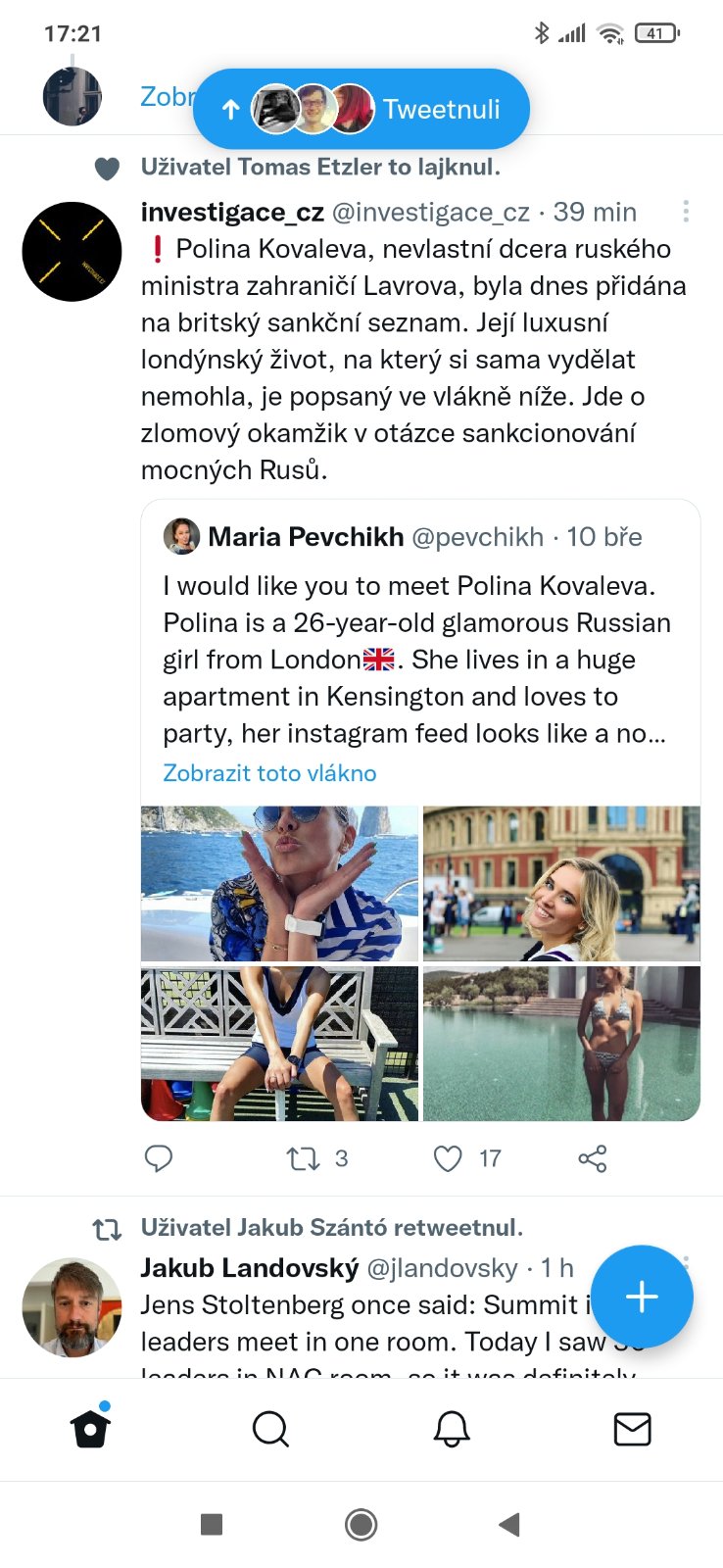Open the tweet options three-dot menu
723x1568 pixels.
(686, 211)
